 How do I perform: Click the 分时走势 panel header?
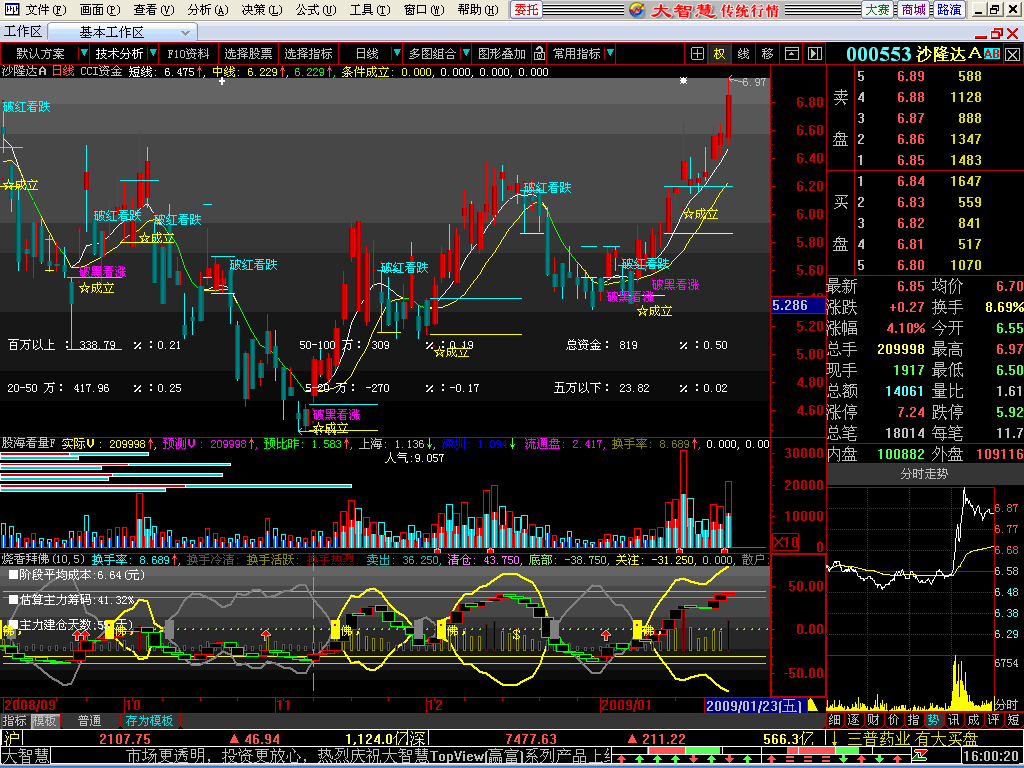point(923,474)
